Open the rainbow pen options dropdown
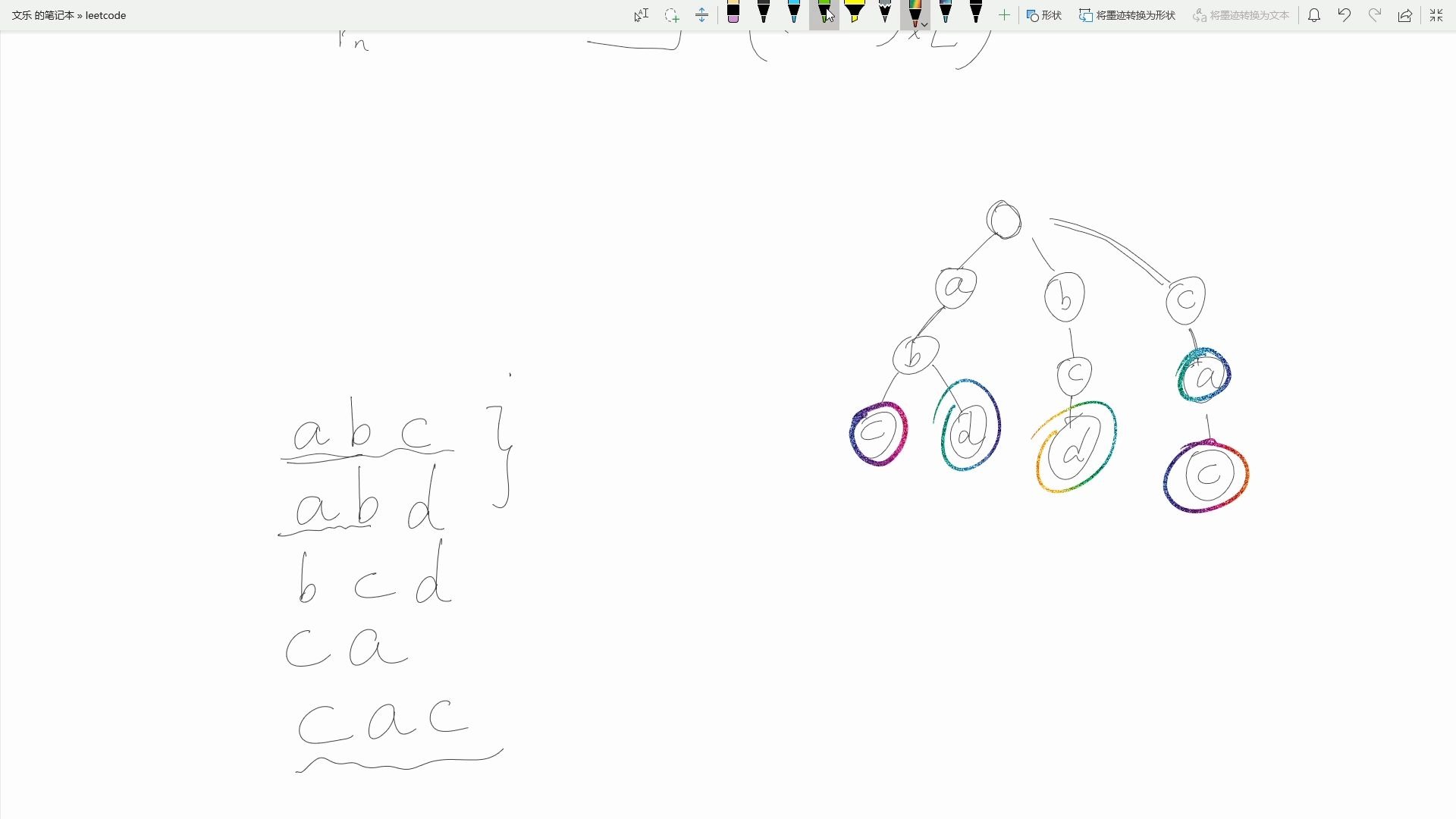Screen dimensions: 1456x819 [x=924, y=24]
